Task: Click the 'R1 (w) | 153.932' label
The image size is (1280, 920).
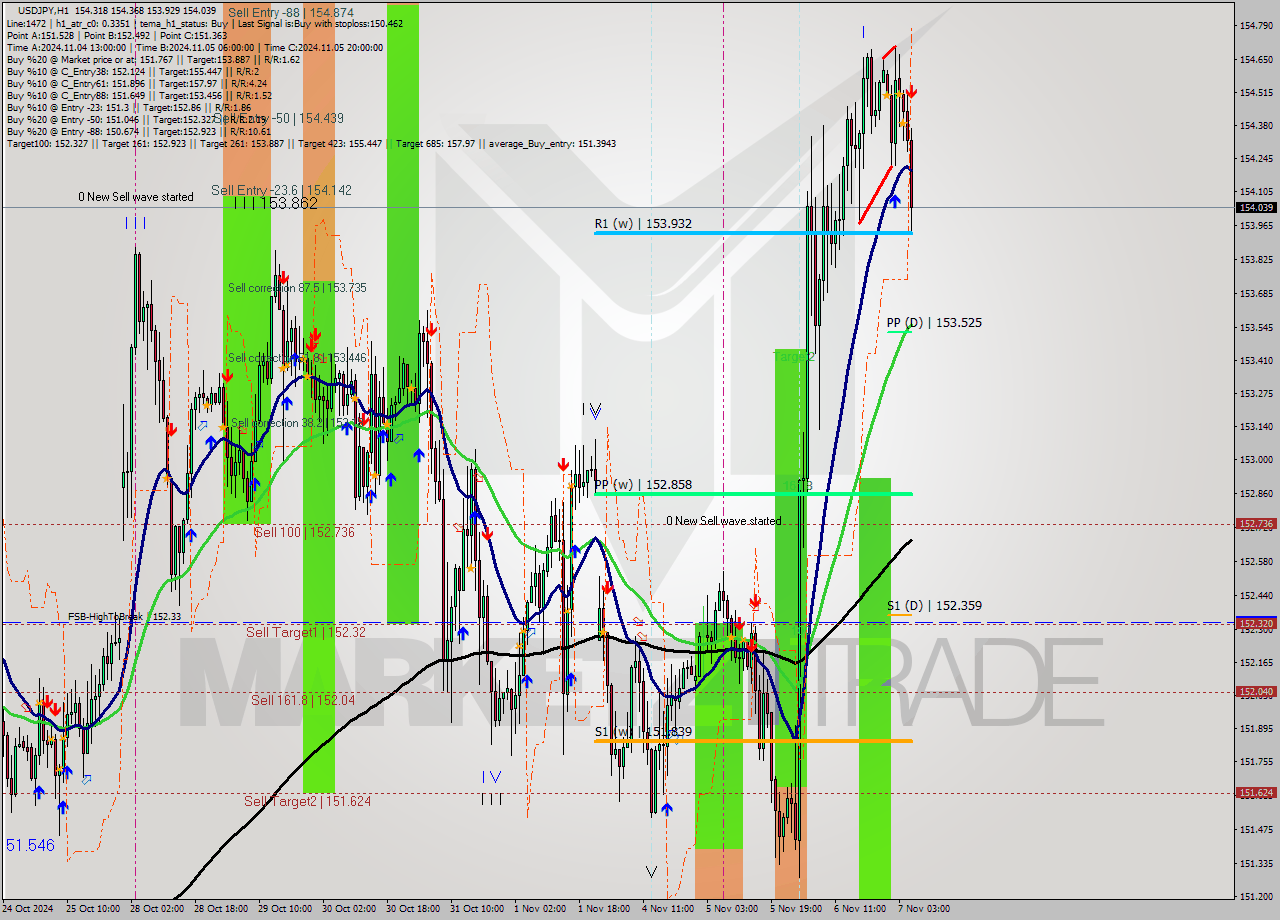Action: pos(644,224)
